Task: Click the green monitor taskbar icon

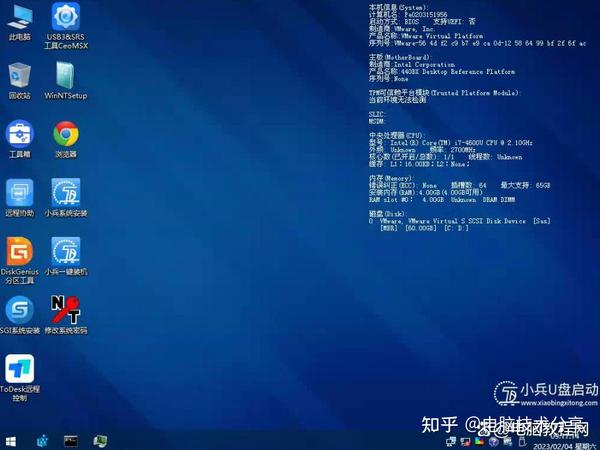Action: [x=100, y=441]
